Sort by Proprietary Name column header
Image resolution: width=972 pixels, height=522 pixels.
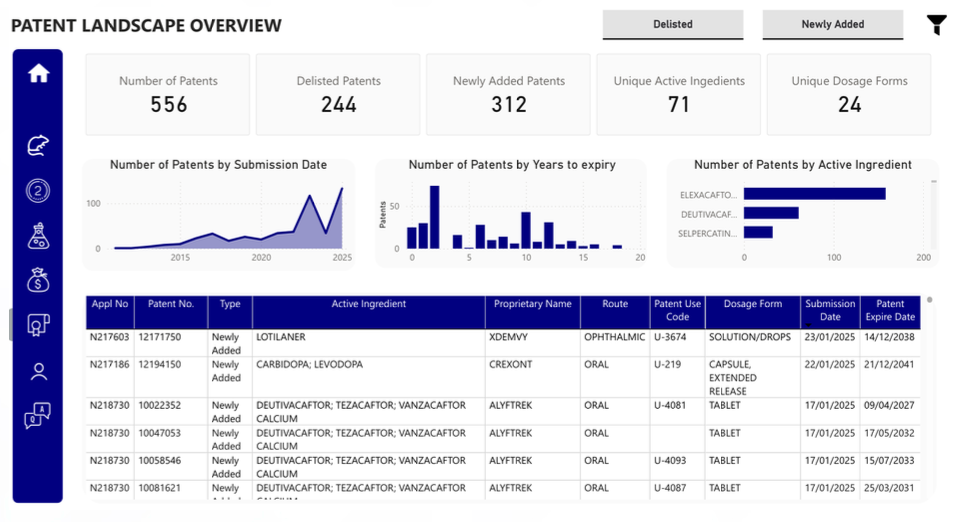tap(532, 312)
